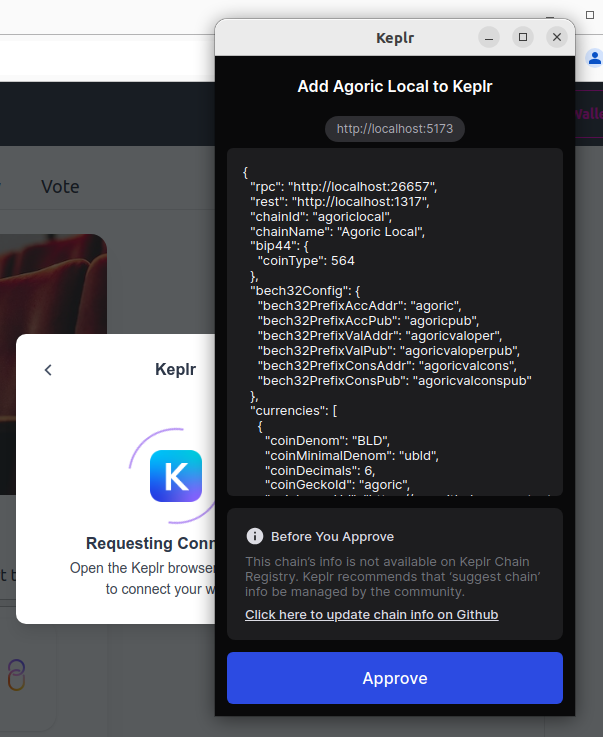Click the chain config JSON code block
This screenshot has width=603, height=737.
click(395, 320)
